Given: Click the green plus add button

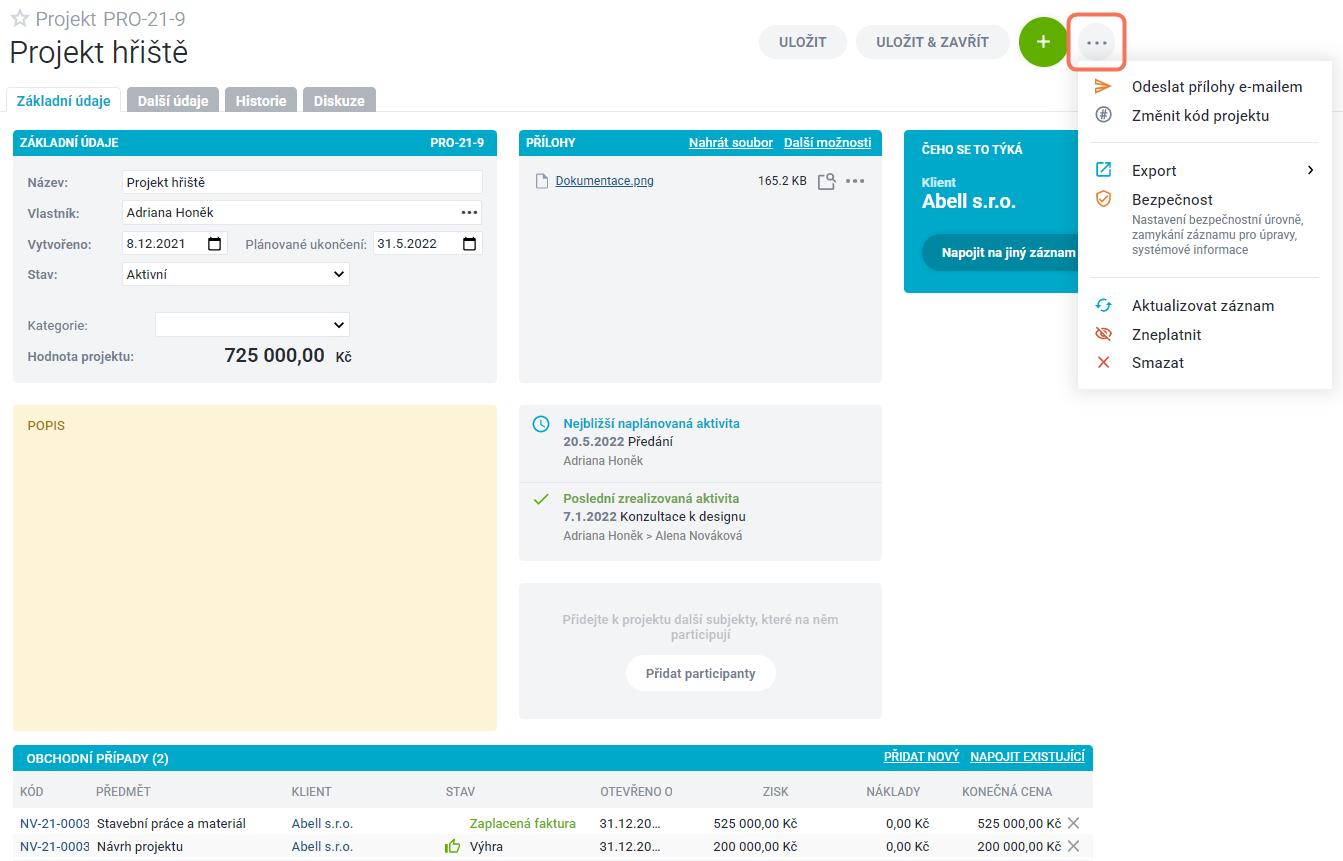Looking at the screenshot, I should [1043, 42].
